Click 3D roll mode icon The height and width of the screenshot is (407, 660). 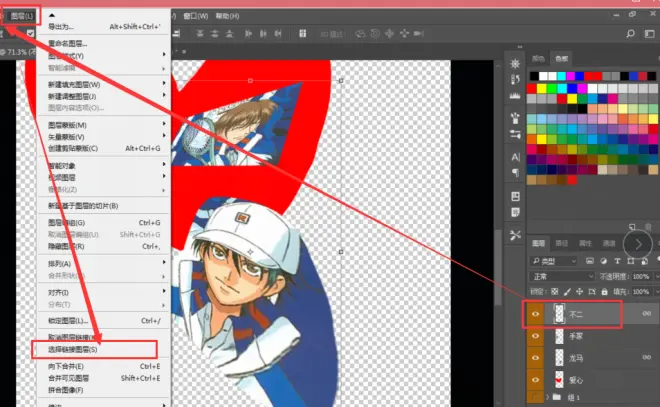point(375,34)
